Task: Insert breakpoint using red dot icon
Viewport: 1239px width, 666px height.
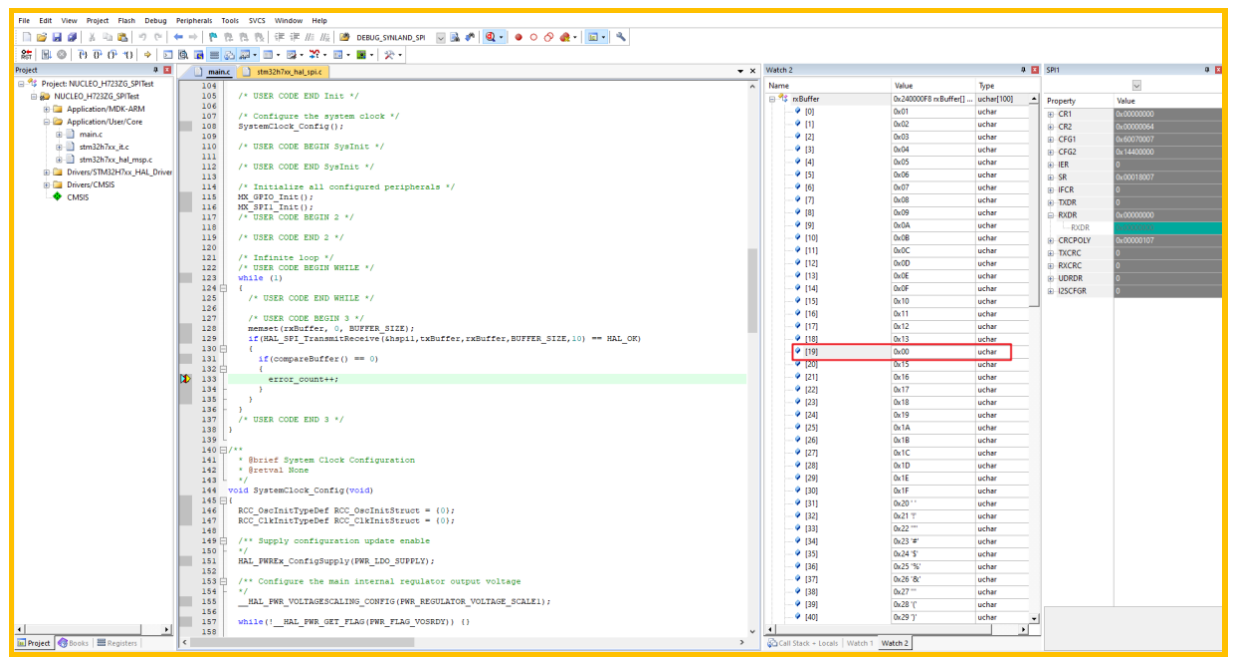Action: pyautogui.click(x=518, y=37)
